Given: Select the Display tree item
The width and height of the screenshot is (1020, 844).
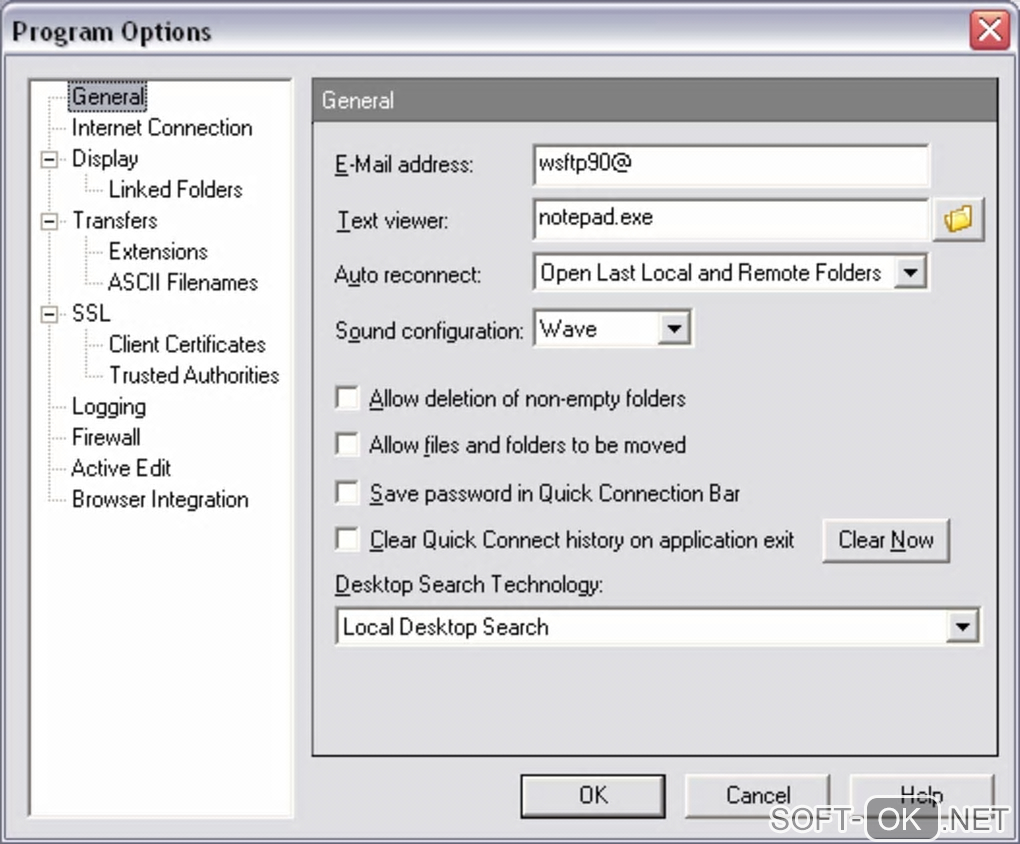Looking at the screenshot, I should coord(105,159).
